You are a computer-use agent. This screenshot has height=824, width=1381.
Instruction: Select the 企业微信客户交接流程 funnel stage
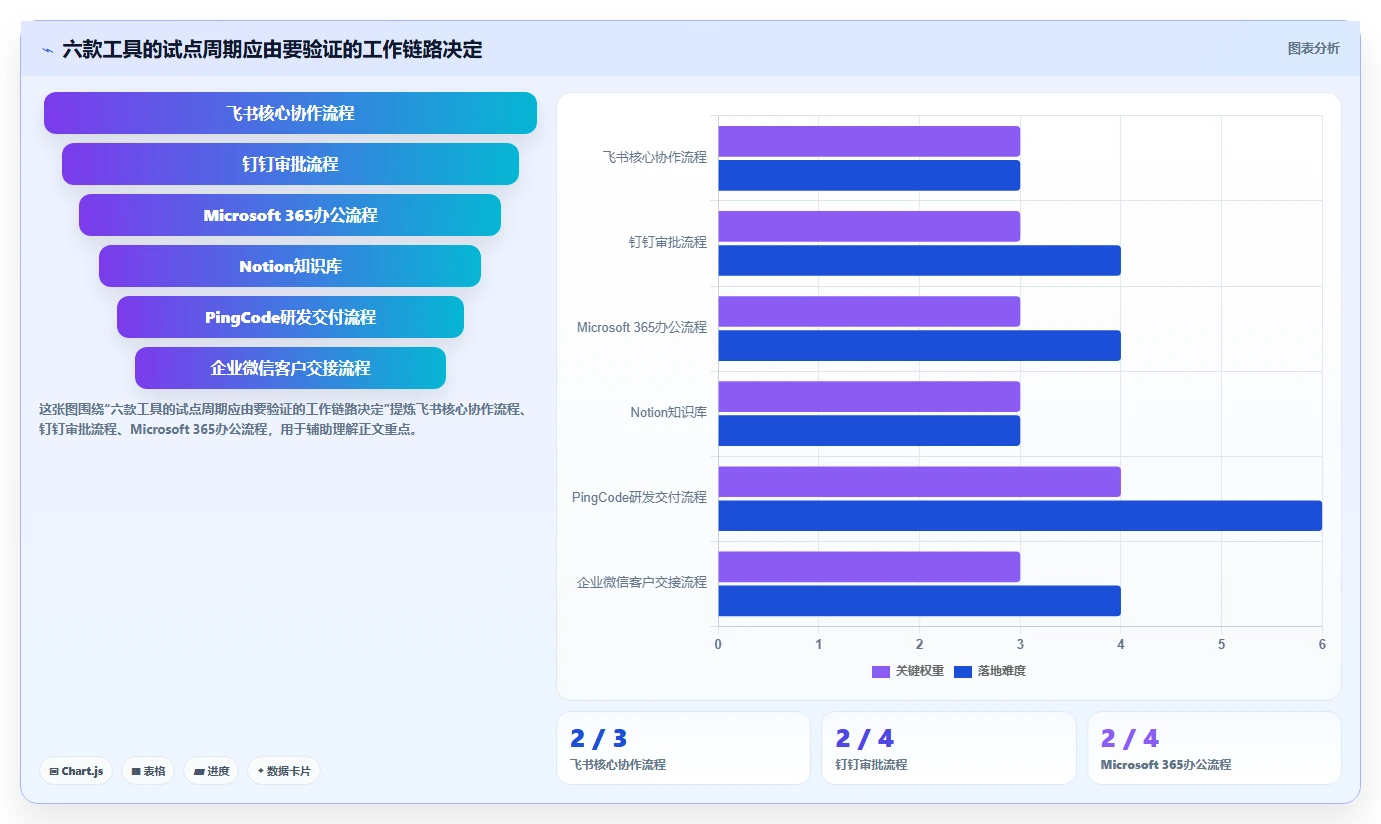[x=290, y=368]
